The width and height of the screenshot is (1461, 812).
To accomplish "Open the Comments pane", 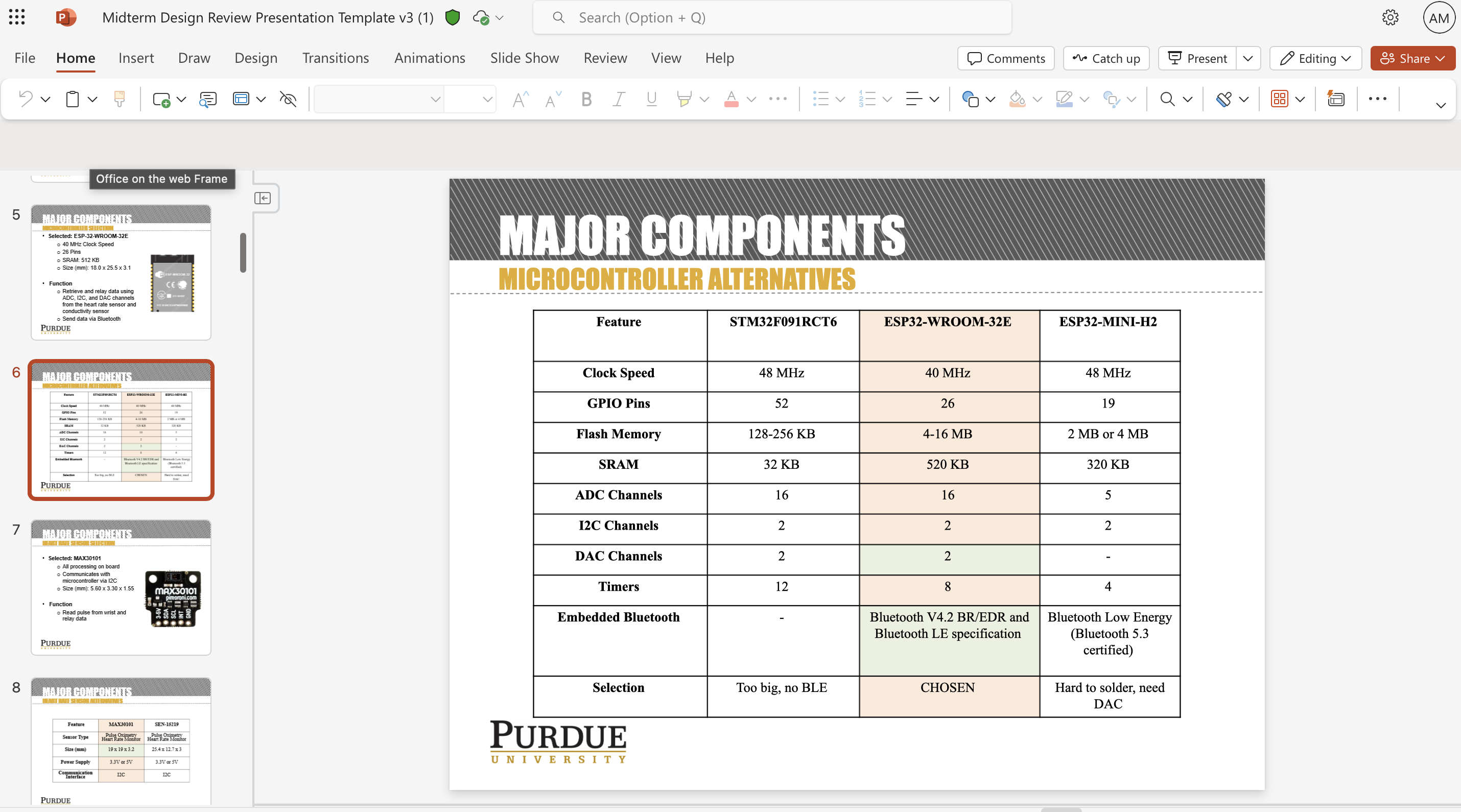I will click(x=1005, y=58).
